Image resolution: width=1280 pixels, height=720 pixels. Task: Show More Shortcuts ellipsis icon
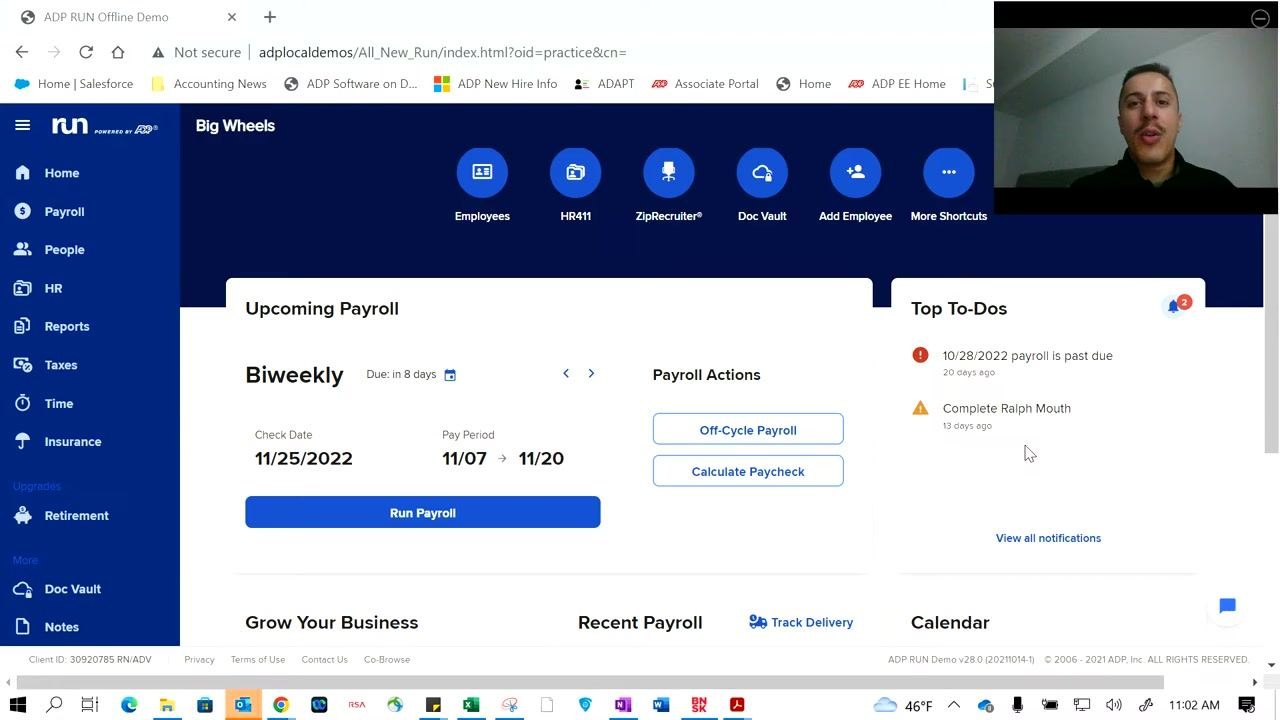(949, 172)
